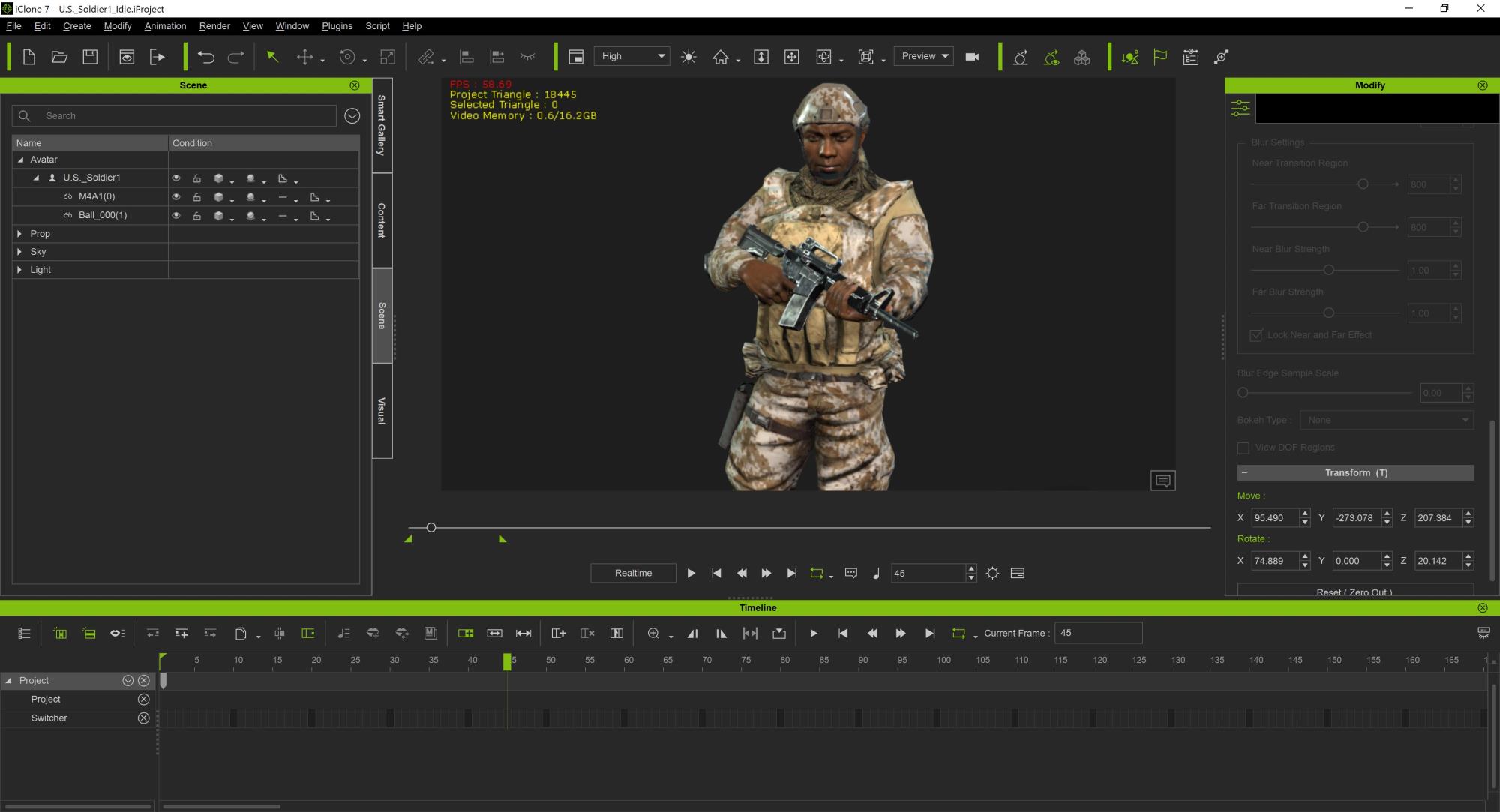Check the View DOF Regions checkbox
Screen dimensions: 1500x812
[1243, 448]
